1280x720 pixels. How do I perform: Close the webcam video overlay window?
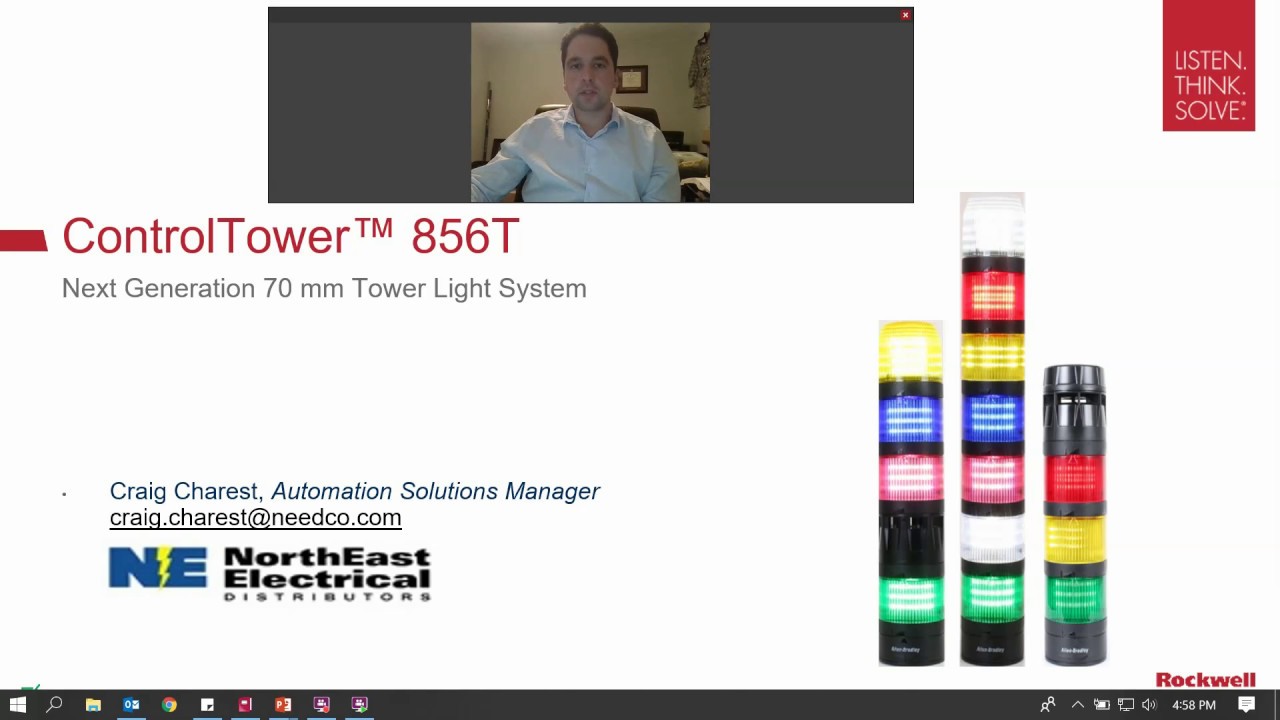click(905, 15)
